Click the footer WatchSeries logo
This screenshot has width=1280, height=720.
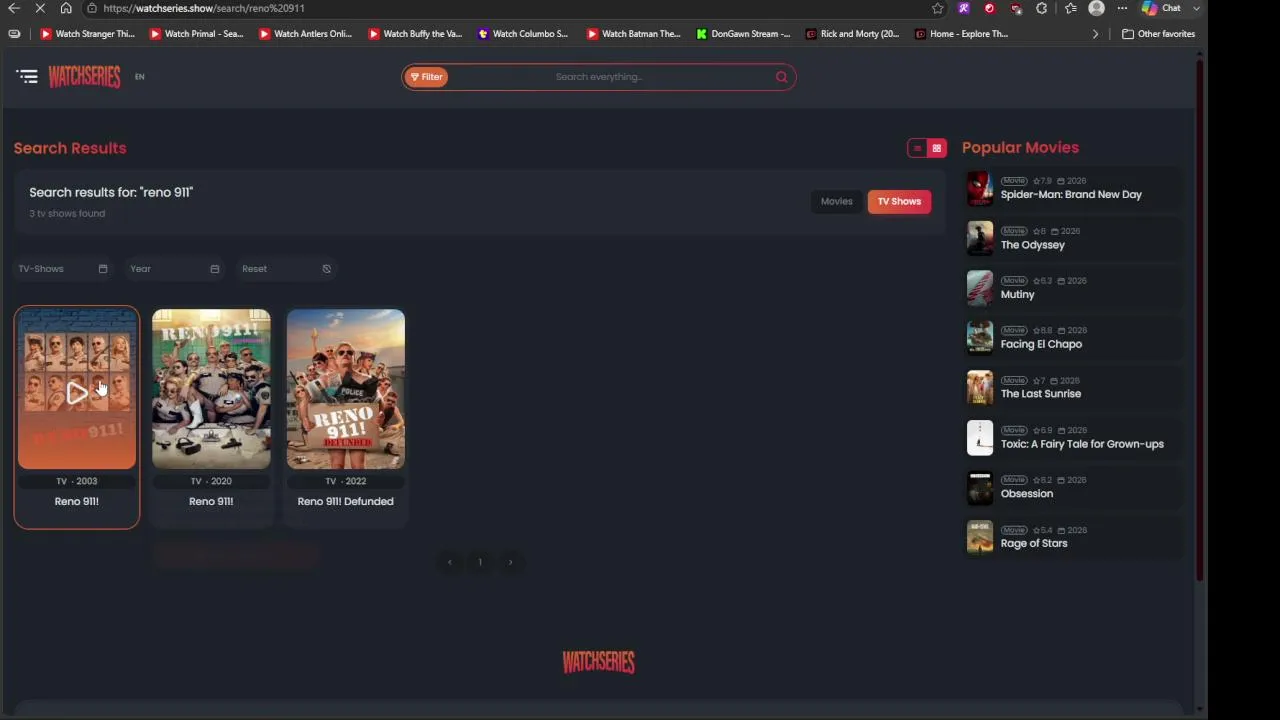[599, 662]
